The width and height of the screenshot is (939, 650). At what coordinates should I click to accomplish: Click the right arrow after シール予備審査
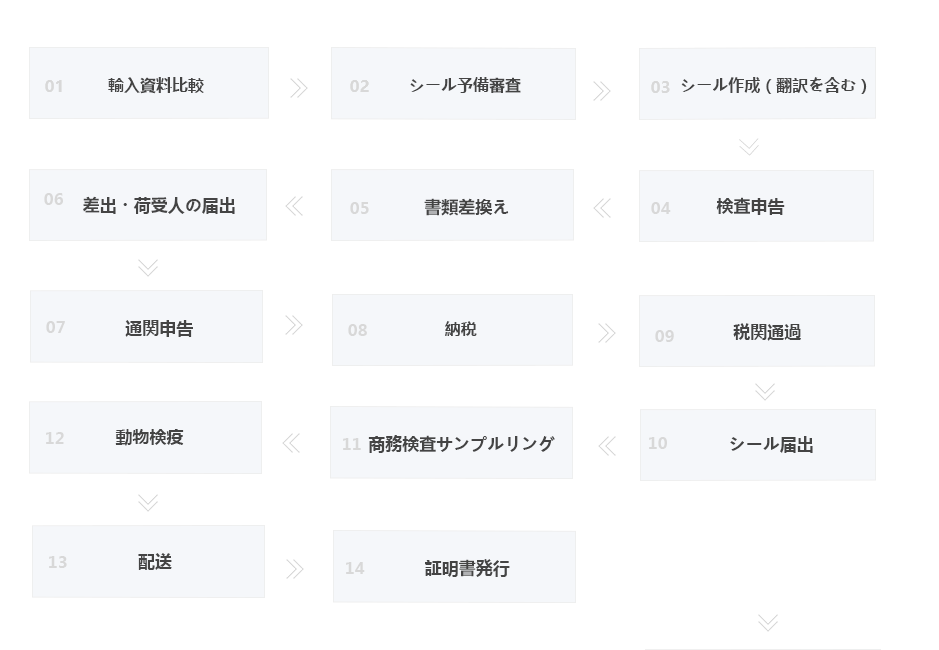tap(601, 91)
